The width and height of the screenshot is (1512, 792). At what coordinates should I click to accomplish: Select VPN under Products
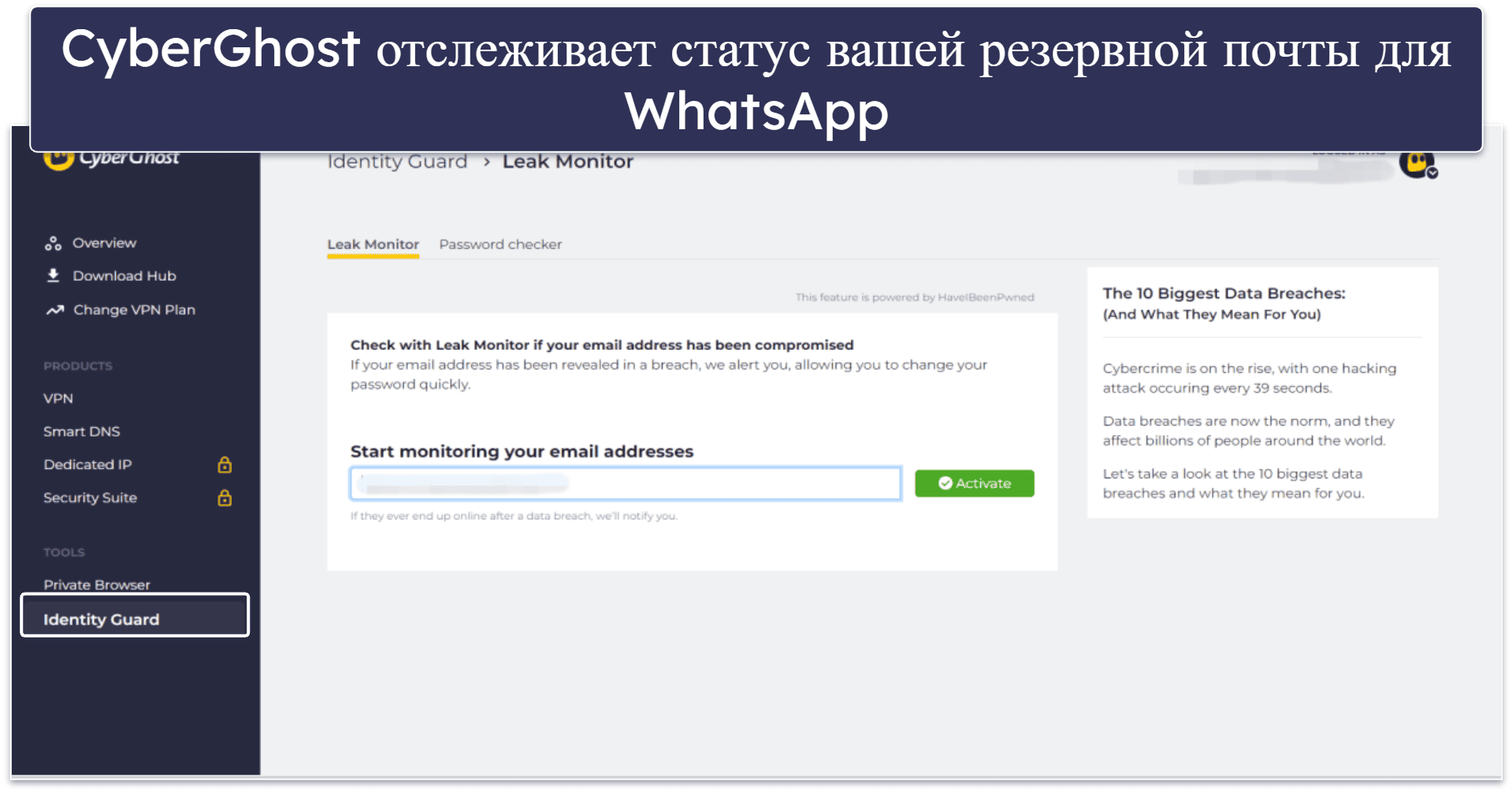pos(58,399)
